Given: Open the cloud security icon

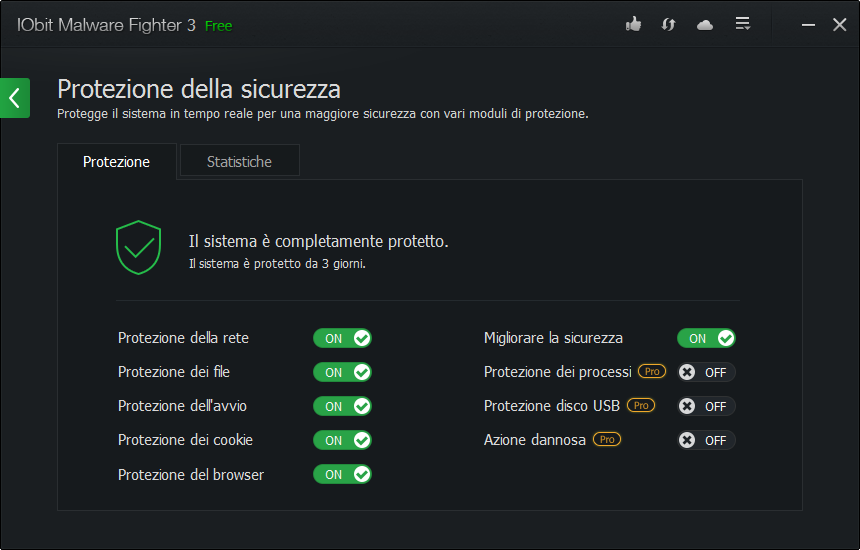Looking at the screenshot, I should pos(705,24).
